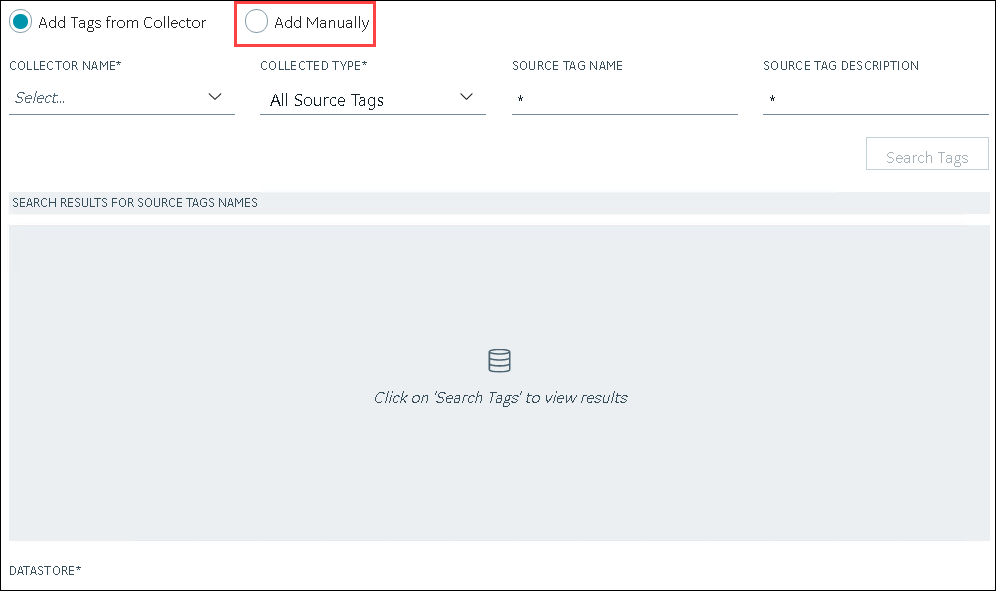This screenshot has width=996, height=591.
Task: Open the Collector Name Select... dropdown
Action: coord(122,98)
